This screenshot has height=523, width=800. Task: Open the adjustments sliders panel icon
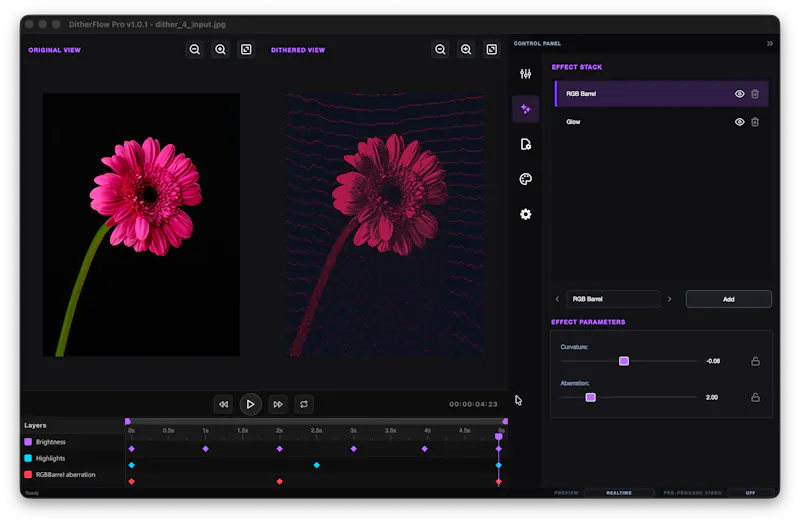[x=526, y=74]
